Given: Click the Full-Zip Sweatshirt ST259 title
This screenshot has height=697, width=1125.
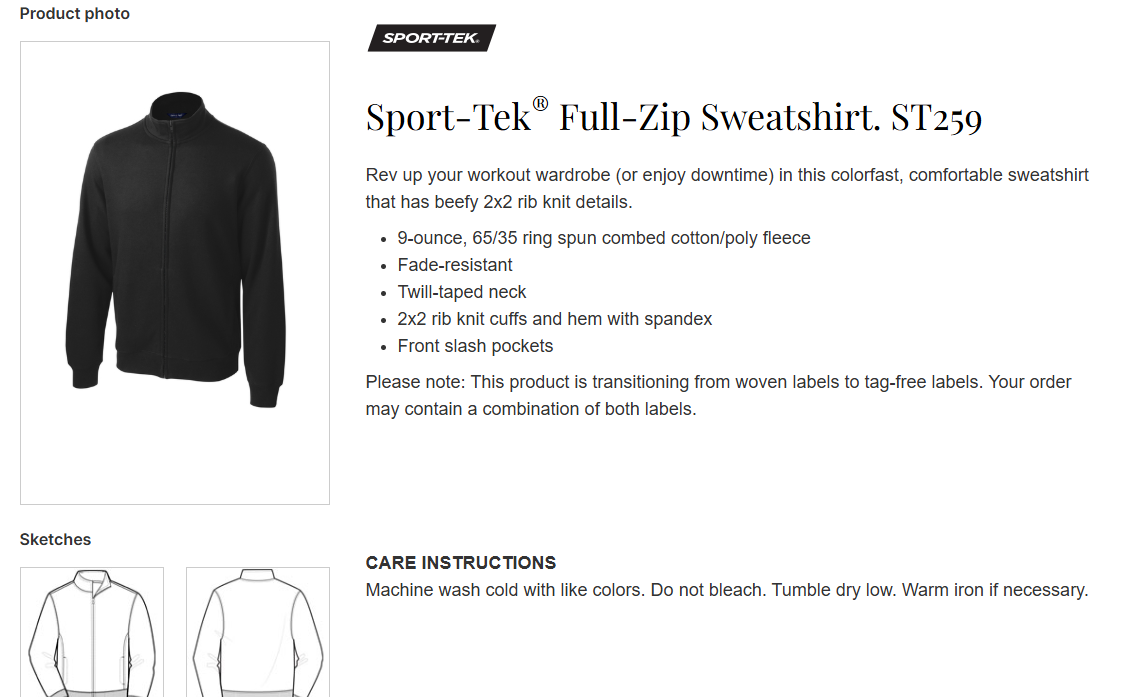Looking at the screenshot, I should [674, 118].
